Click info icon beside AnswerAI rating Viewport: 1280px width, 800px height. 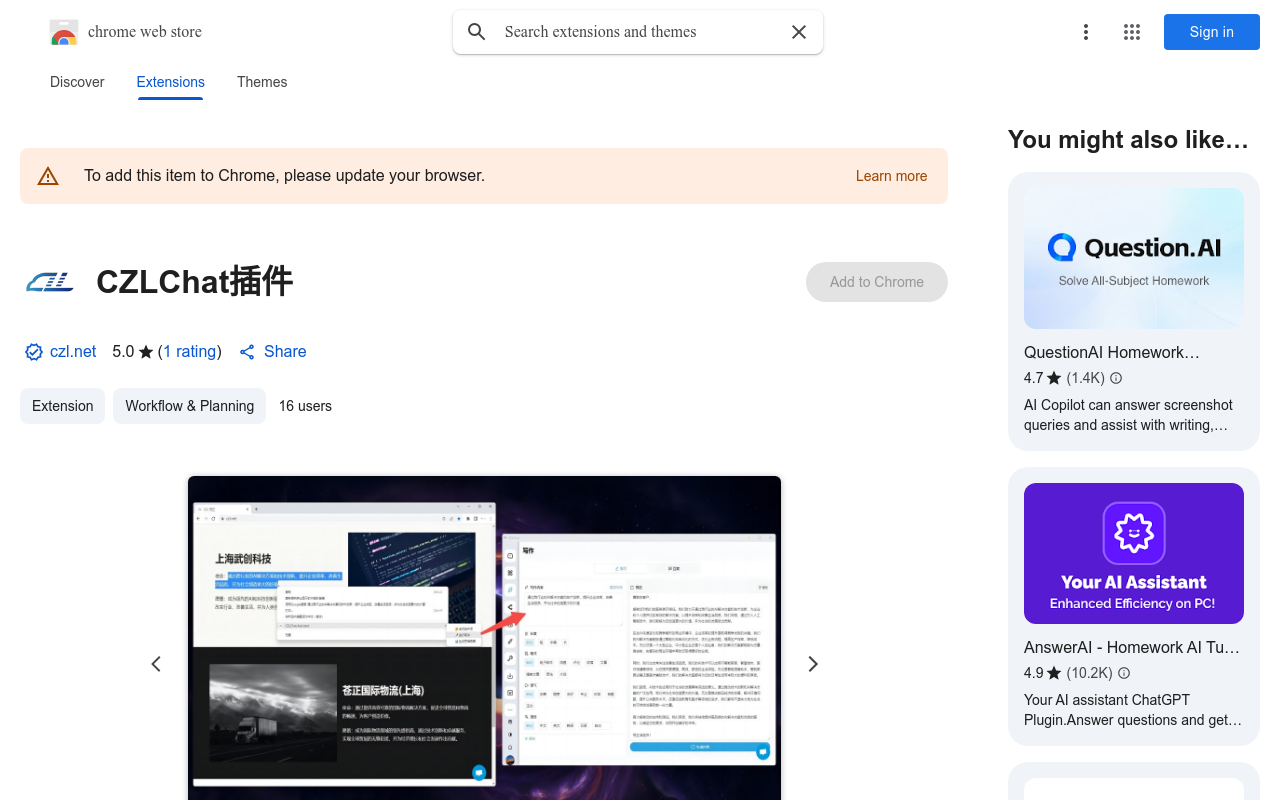(x=1124, y=673)
